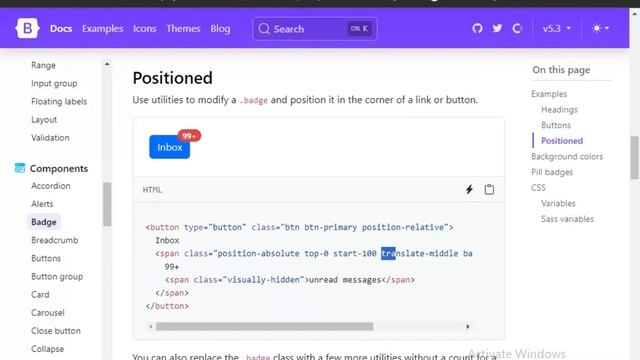This screenshot has width=640, height=360.
Task: Open Docs in the navbar
Action: 61,29
